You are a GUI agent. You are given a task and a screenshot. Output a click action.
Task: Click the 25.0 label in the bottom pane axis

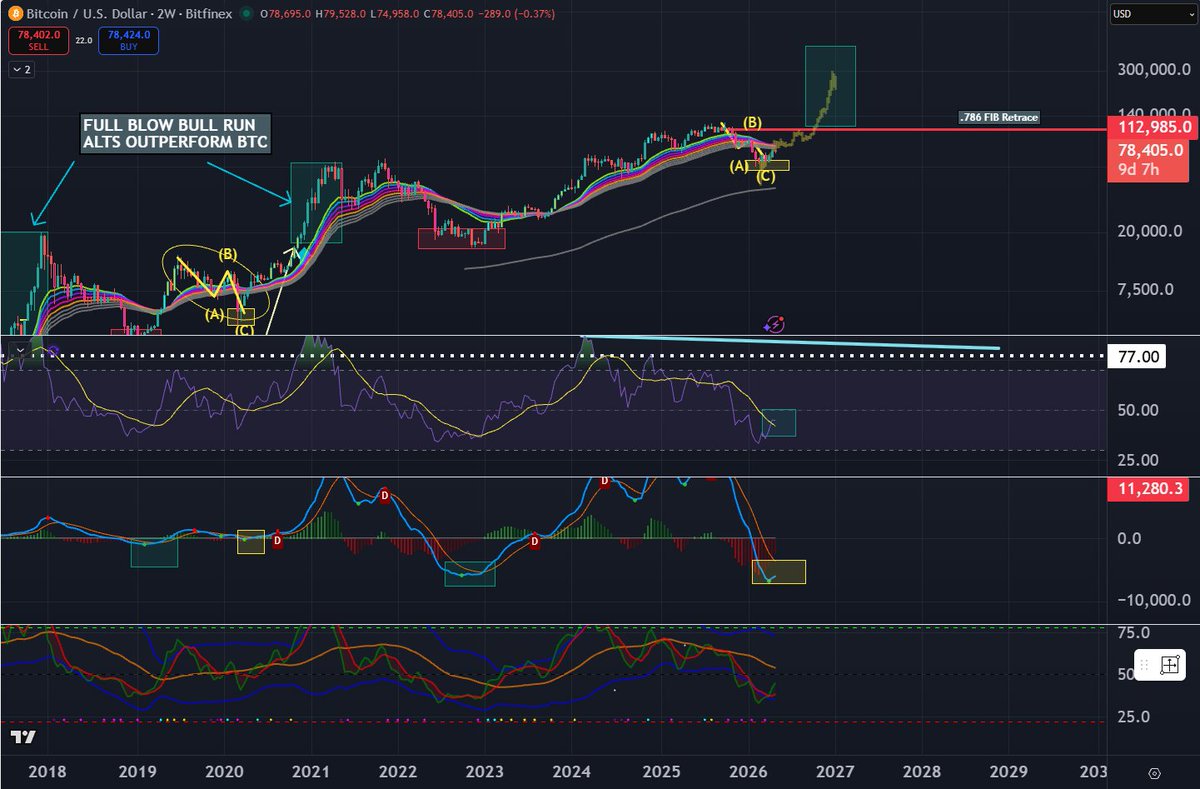(x=1134, y=717)
